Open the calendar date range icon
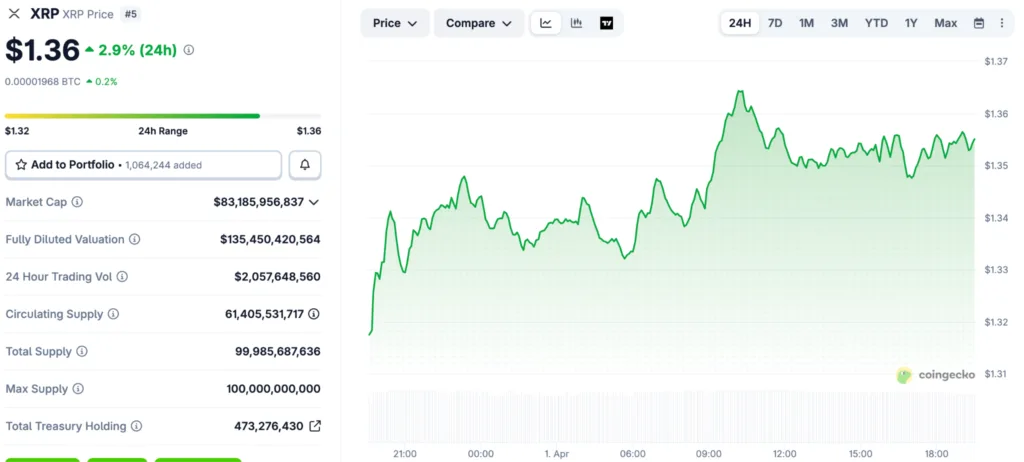Screen dimensions: 1024x462 click(x=979, y=23)
